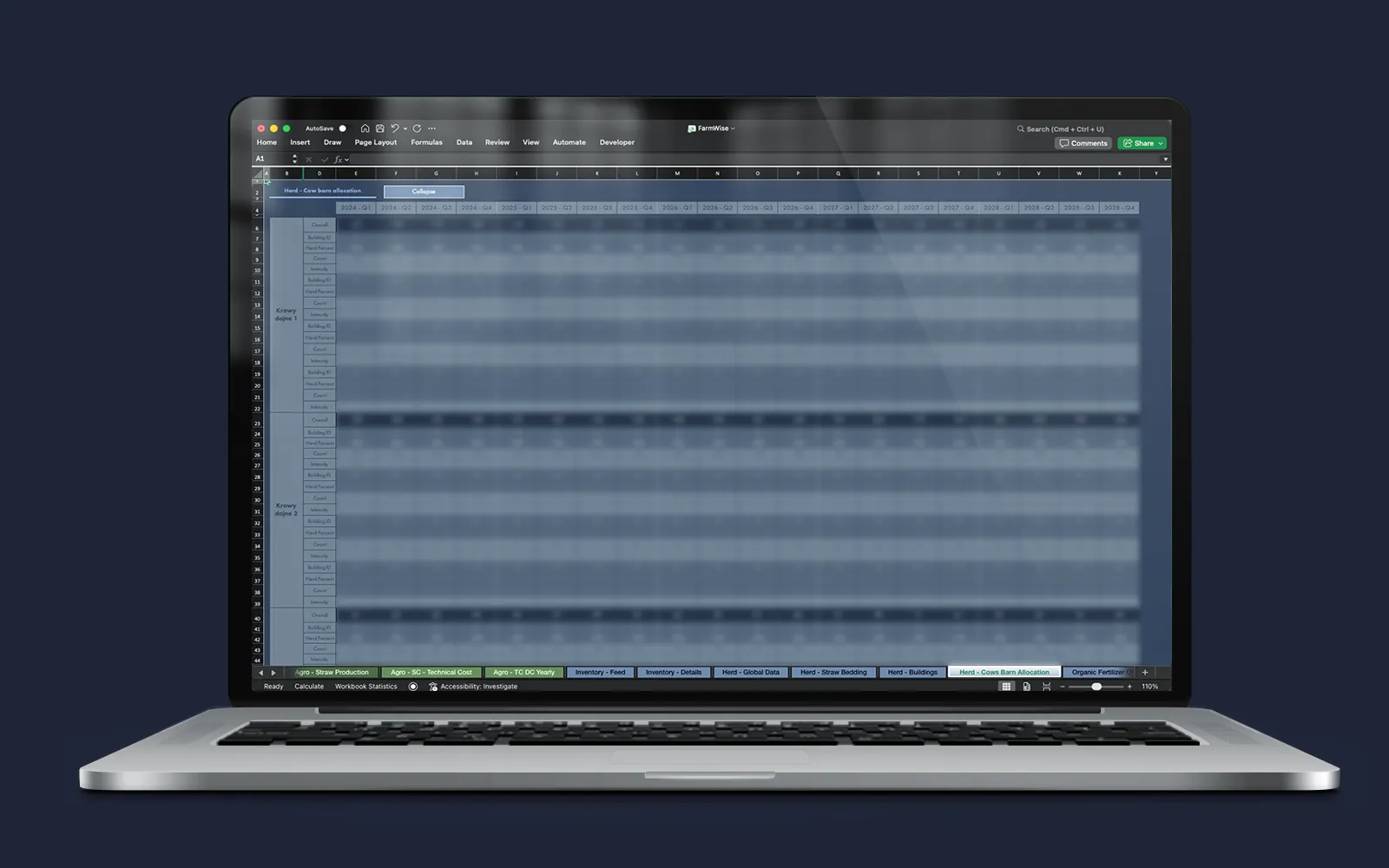Open the Data ribbon tab

tap(464, 142)
